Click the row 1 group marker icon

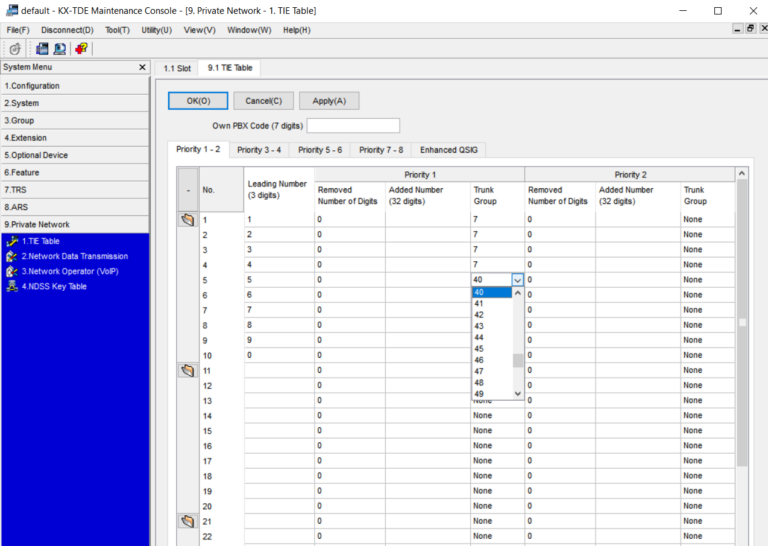(187, 219)
